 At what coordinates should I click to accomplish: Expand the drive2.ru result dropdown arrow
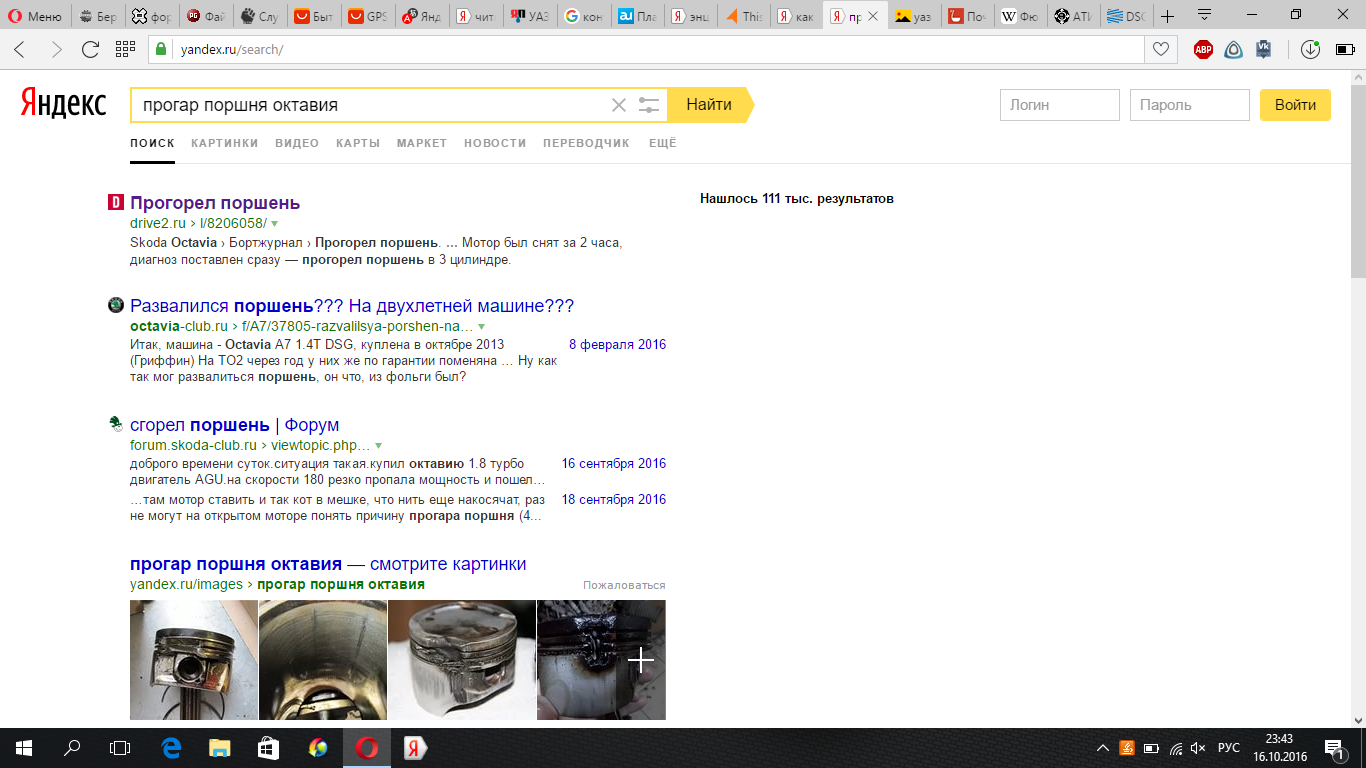click(275, 224)
